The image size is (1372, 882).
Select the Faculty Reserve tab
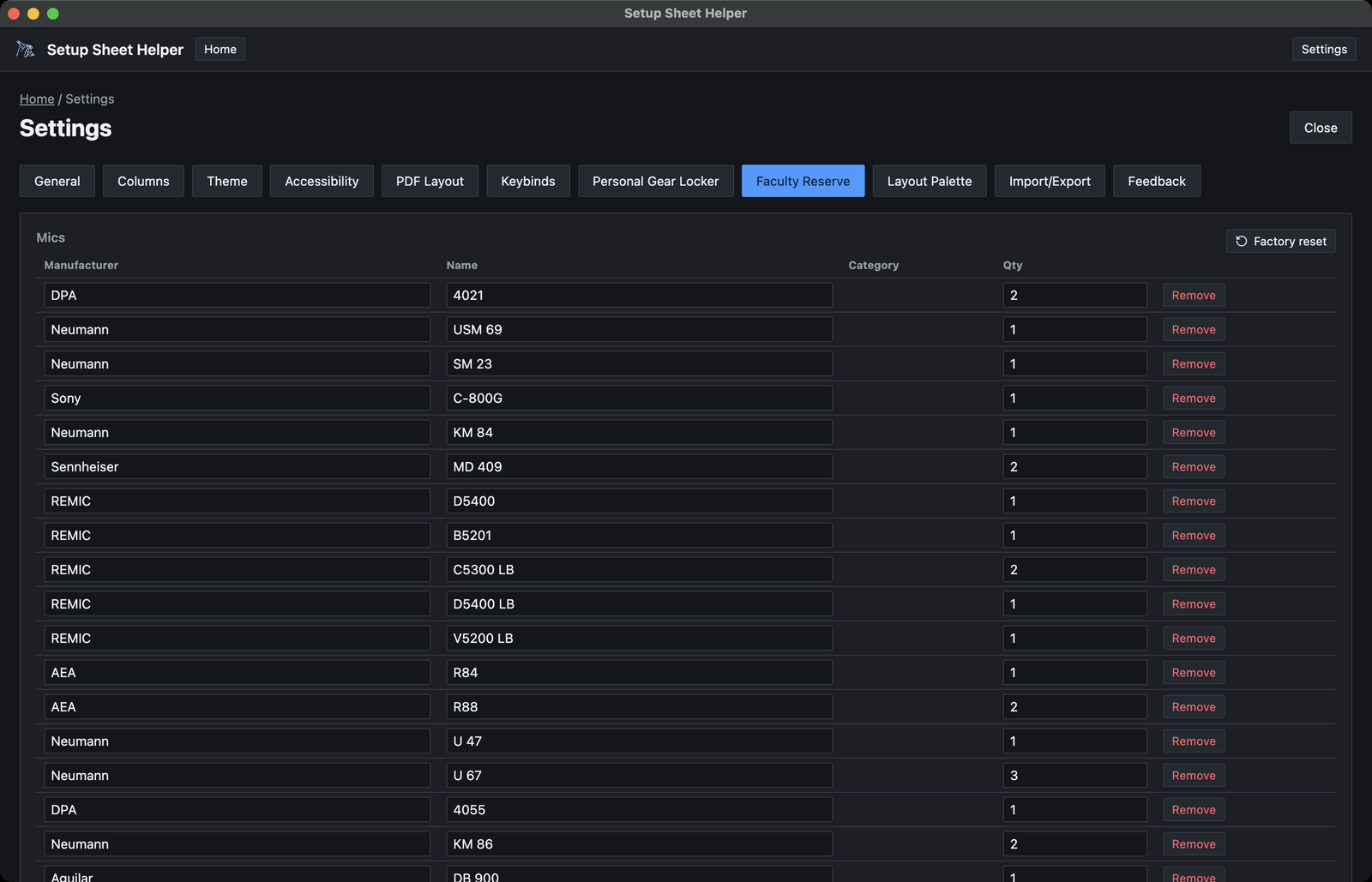(x=803, y=181)
